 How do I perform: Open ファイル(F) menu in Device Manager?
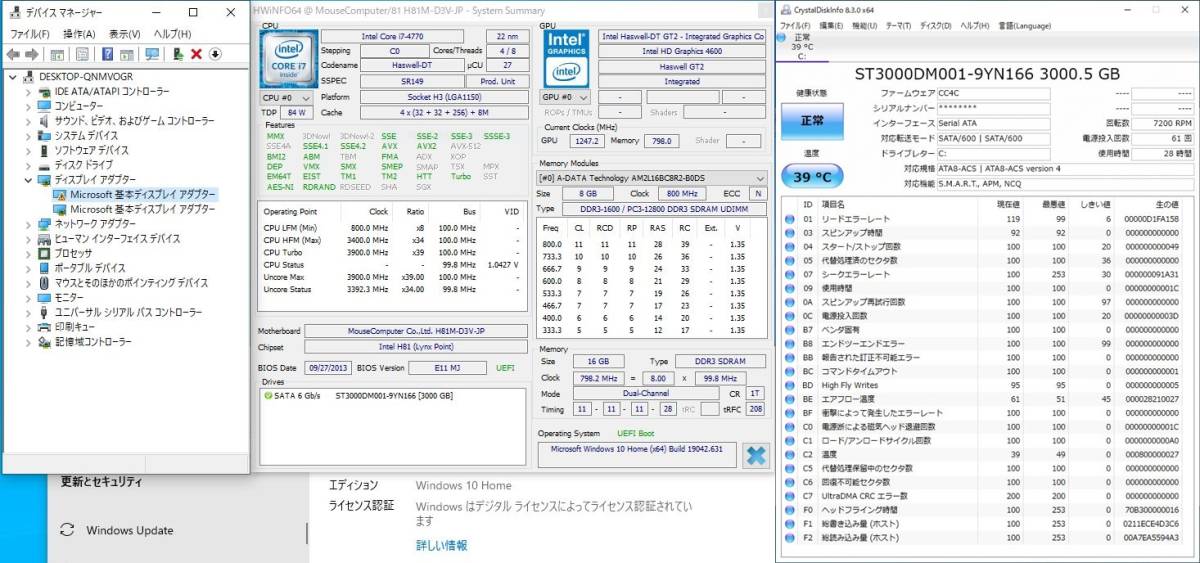tap(29, 34)
